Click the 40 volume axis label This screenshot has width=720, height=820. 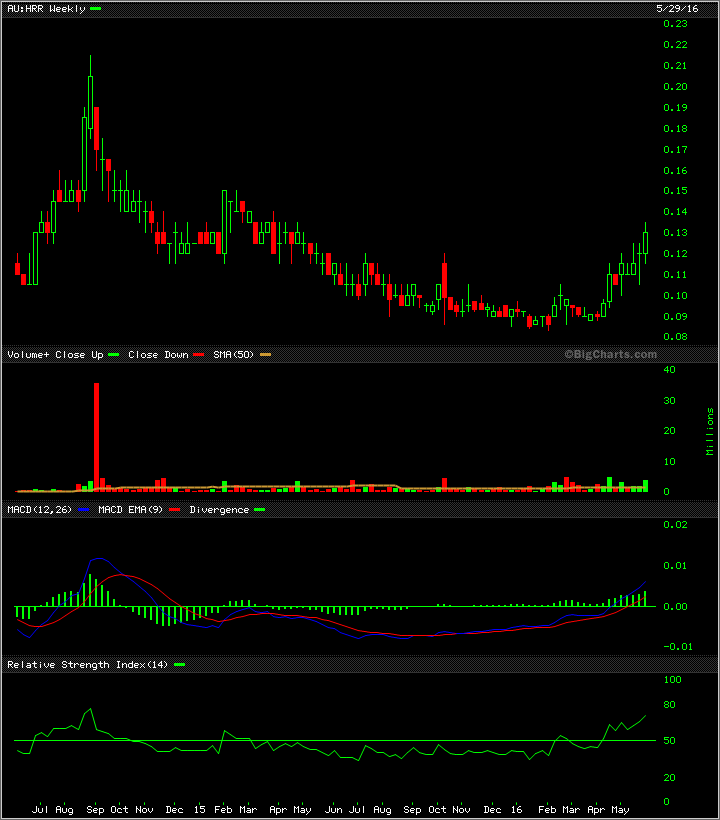(669, 370)
